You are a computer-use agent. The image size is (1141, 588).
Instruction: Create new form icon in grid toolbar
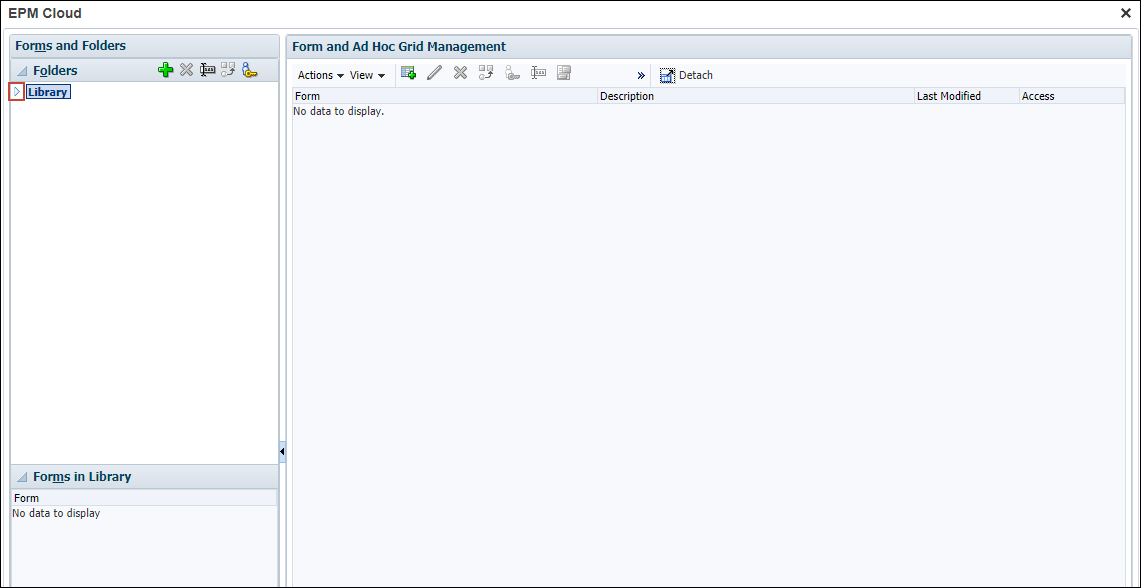tap(408, 73)
